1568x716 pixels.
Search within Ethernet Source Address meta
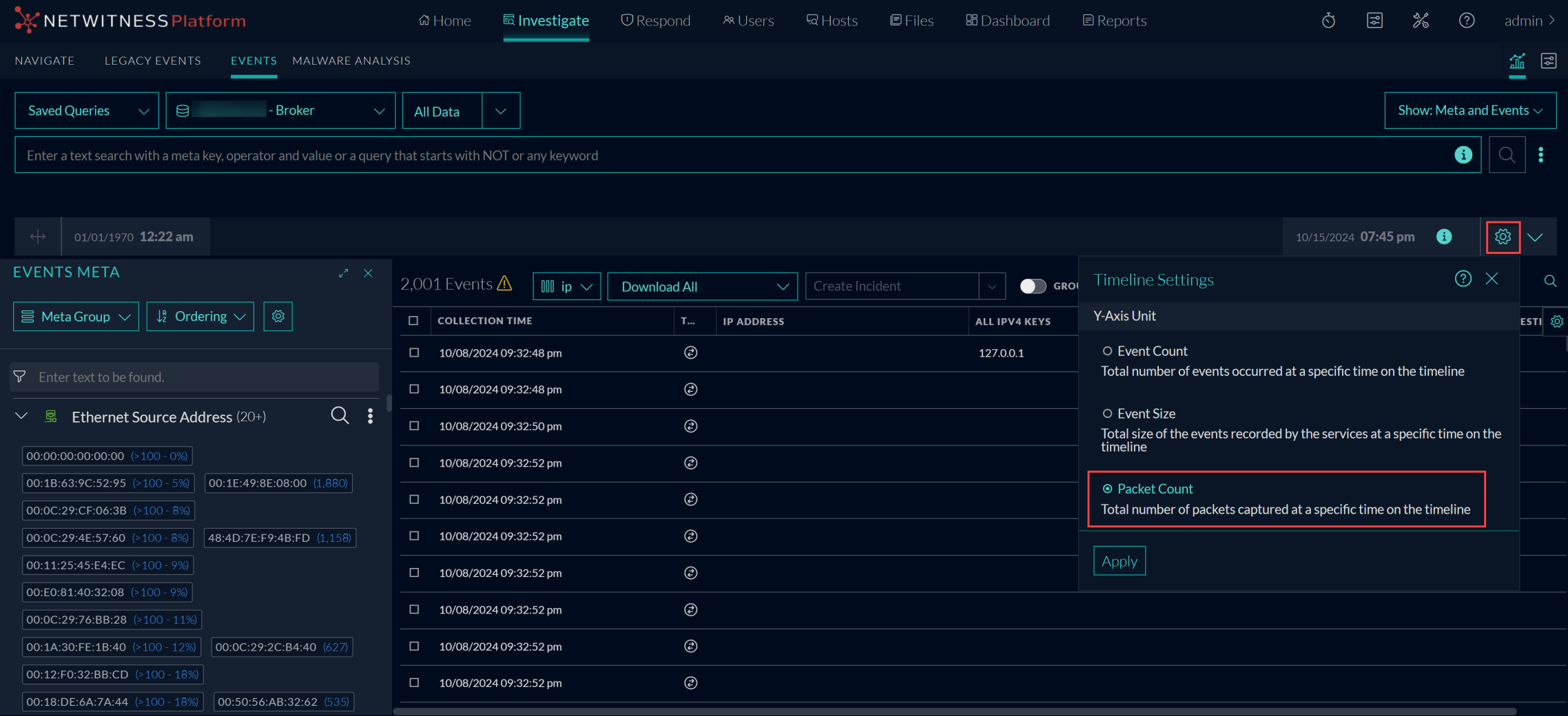point(340,415)
